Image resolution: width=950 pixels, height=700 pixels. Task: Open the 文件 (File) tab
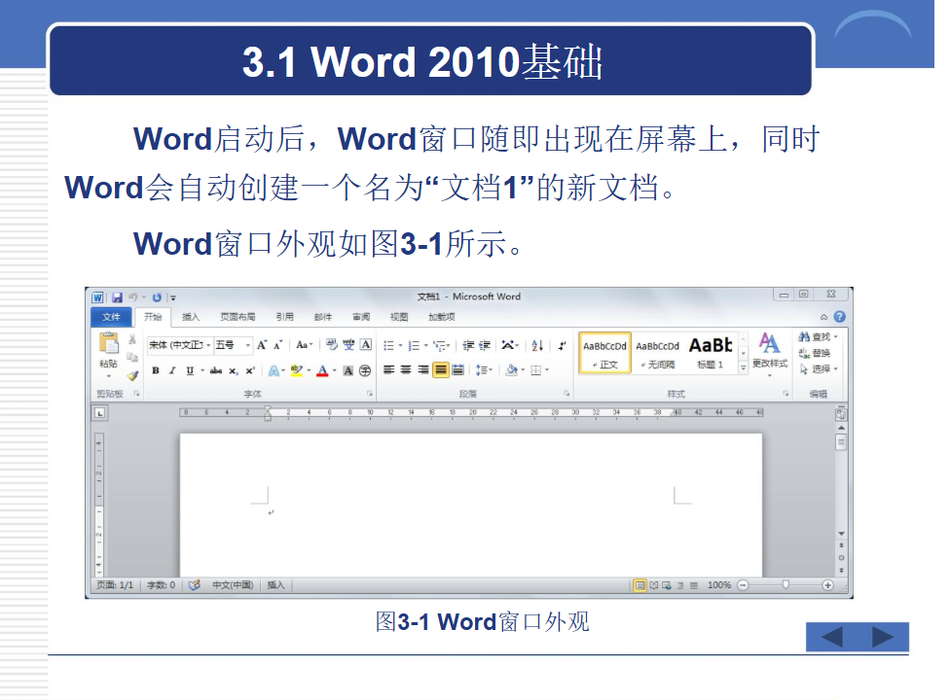coord(110,317)
